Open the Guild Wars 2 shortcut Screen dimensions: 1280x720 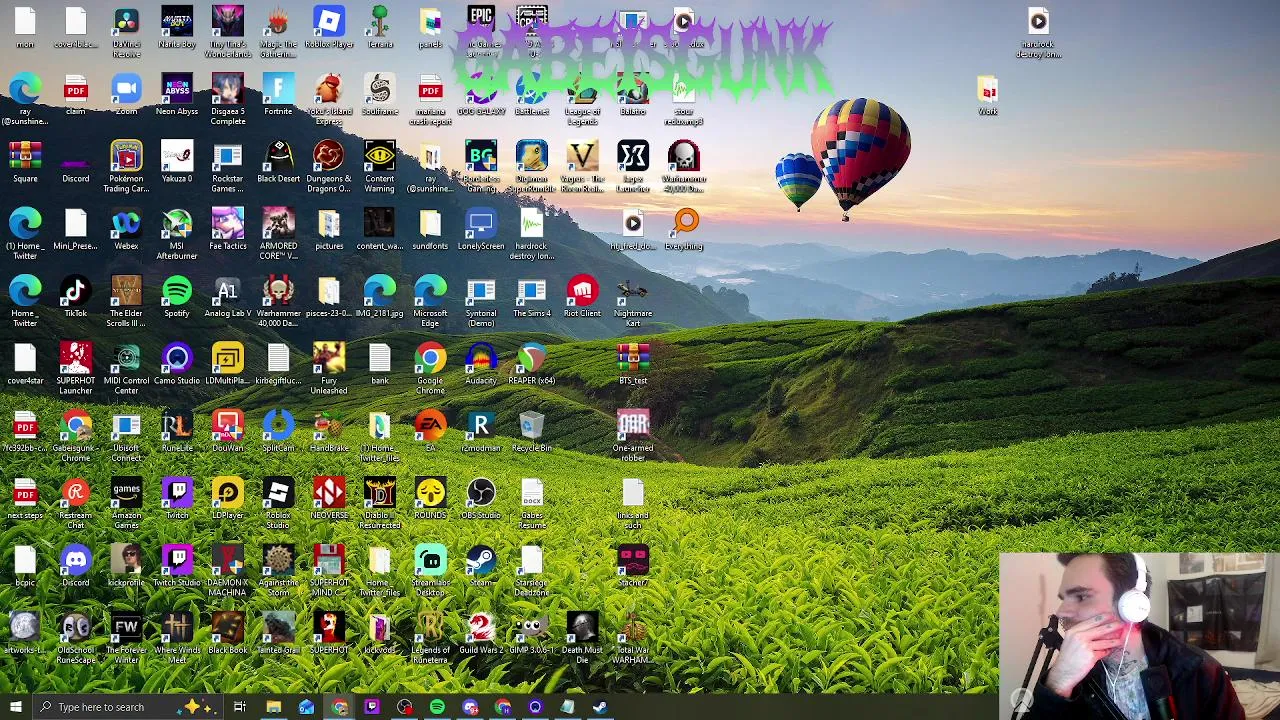click(x=481, y=634)
